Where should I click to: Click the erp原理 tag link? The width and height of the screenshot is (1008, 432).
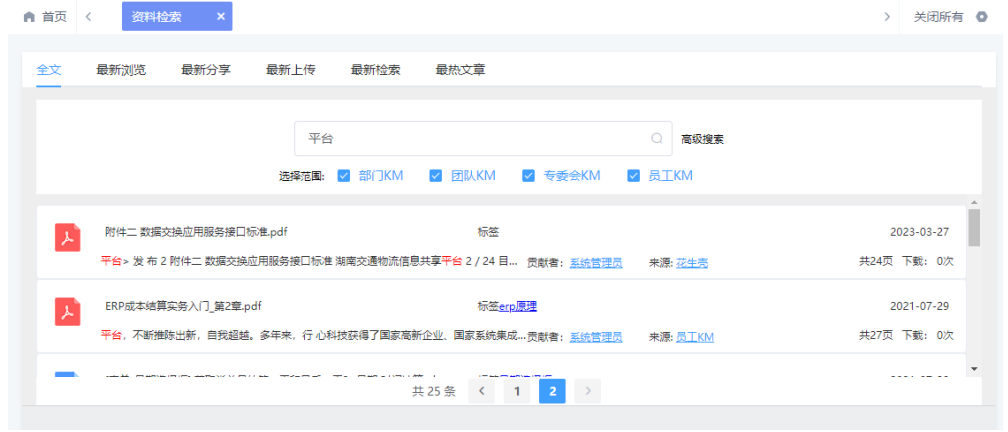coord(518,306)
